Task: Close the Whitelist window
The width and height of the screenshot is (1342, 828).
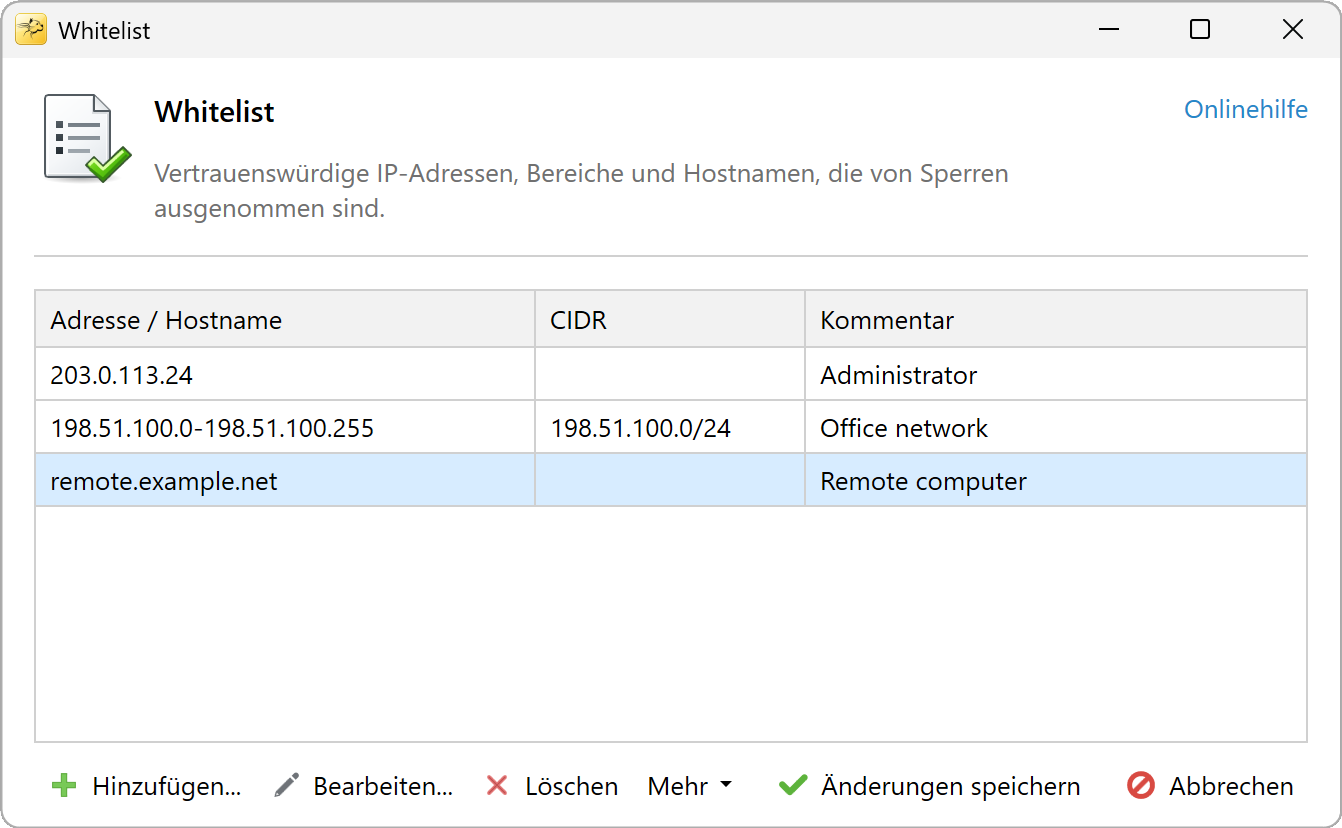Action: [1292, 30]
